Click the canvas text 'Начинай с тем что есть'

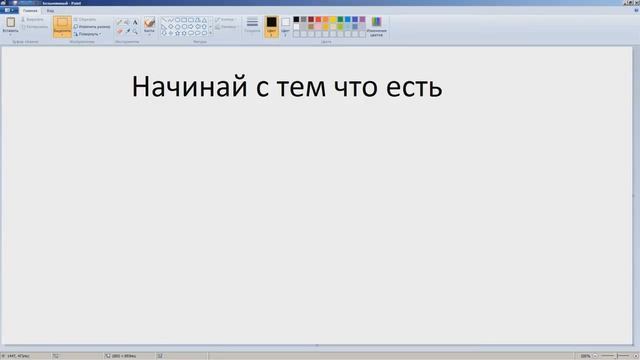point(287,87)
